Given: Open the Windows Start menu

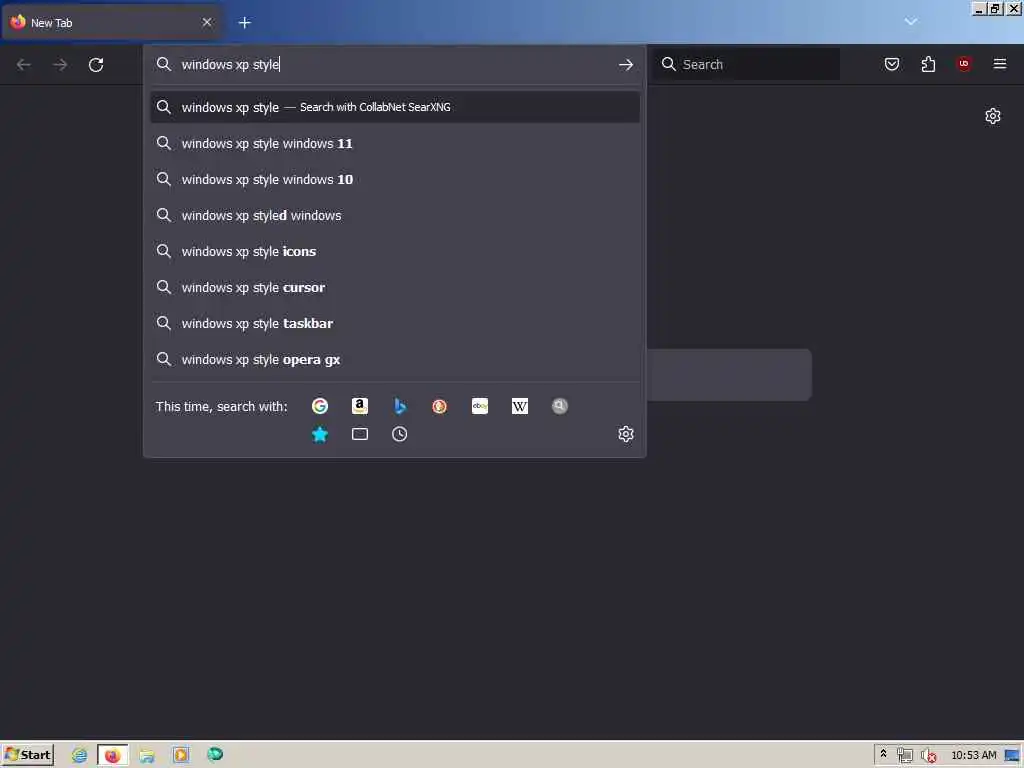Looking at the screenshot, I should tap(27, 755).
